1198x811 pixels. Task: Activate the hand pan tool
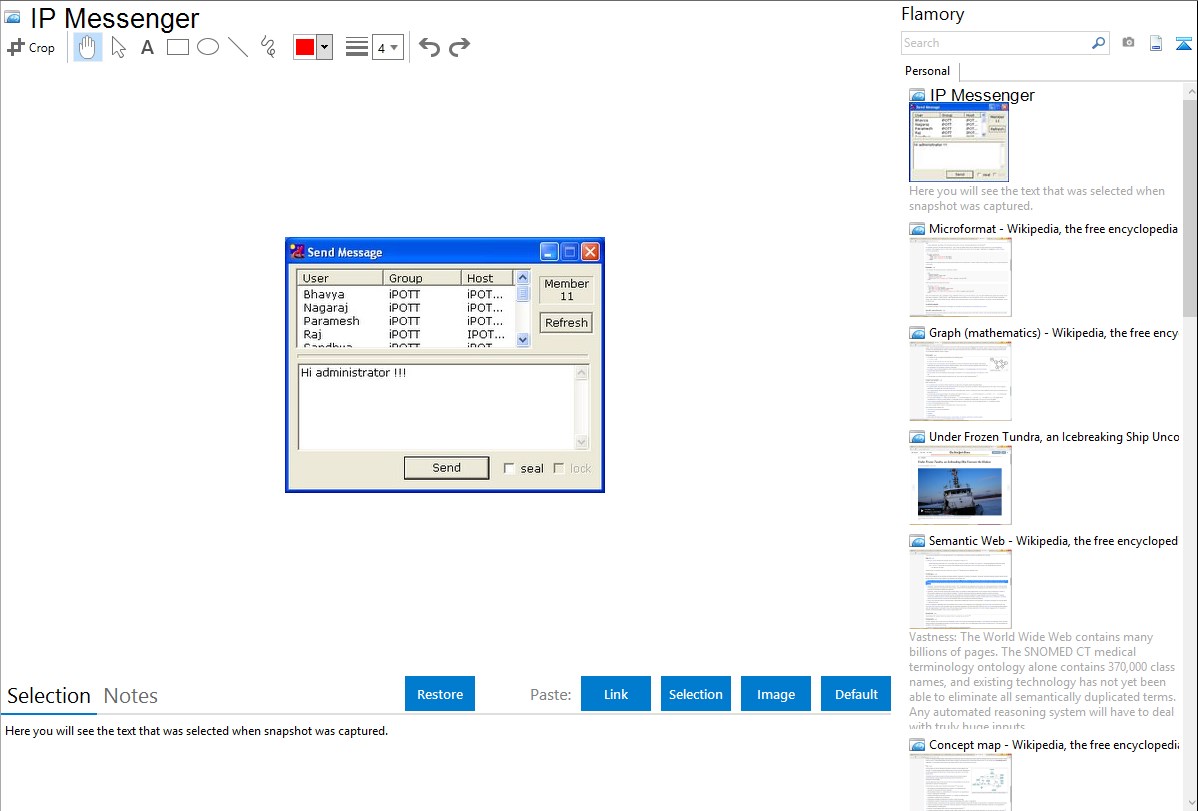click(88, 47)
